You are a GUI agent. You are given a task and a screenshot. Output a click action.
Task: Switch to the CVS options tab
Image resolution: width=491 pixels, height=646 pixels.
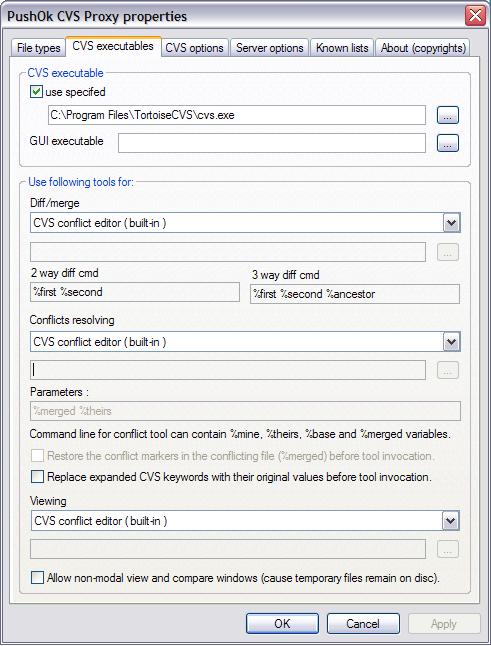point(194,48)
